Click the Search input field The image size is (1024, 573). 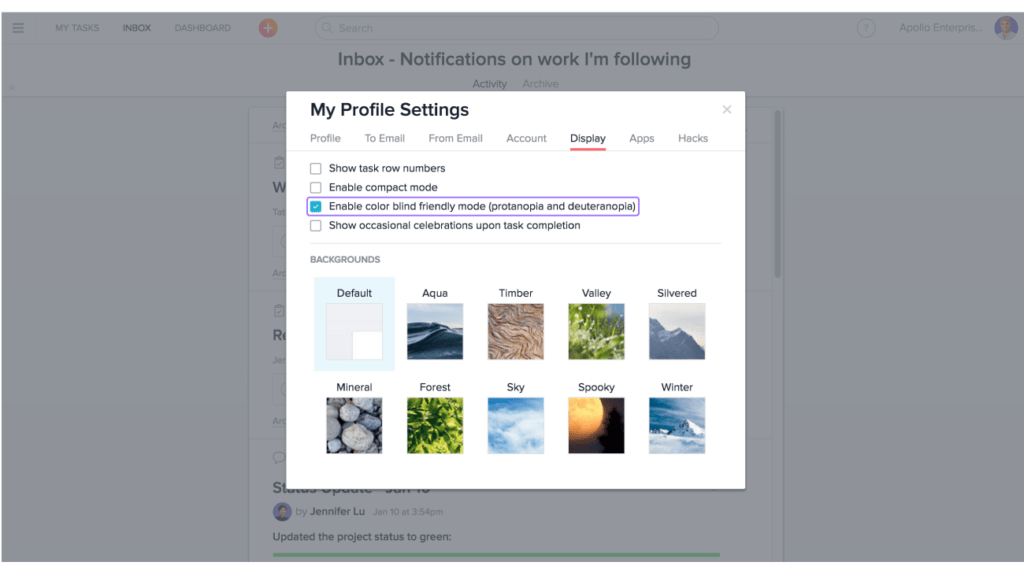[x=516, y=28]
